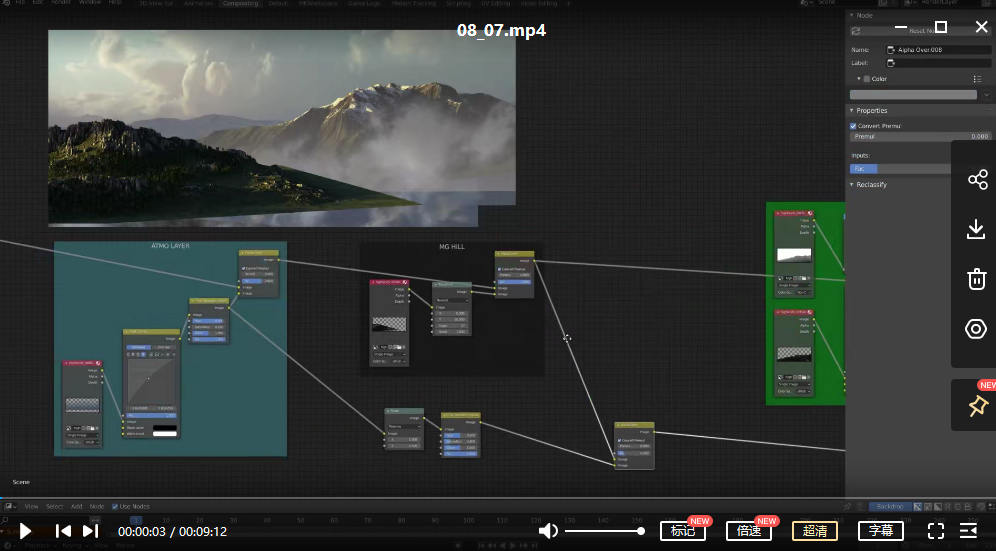Viewport: 996px width, 551px height.
Task: Mute the player volume
Action: click(x=548, y=531)
